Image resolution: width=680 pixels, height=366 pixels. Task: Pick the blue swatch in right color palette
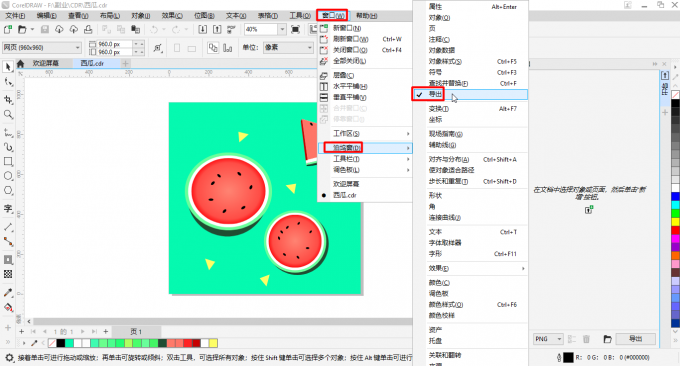(x=675, y=197)
